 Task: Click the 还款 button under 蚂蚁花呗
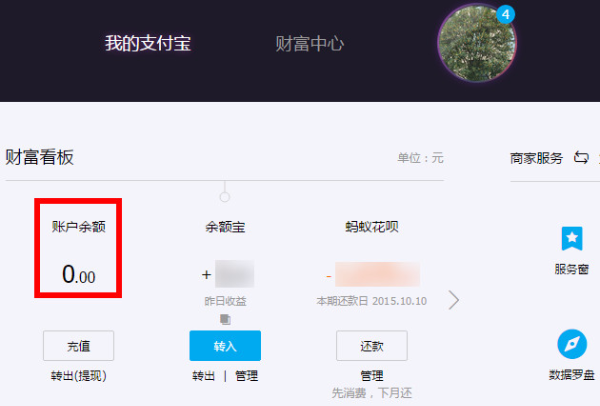click(372, 345)
